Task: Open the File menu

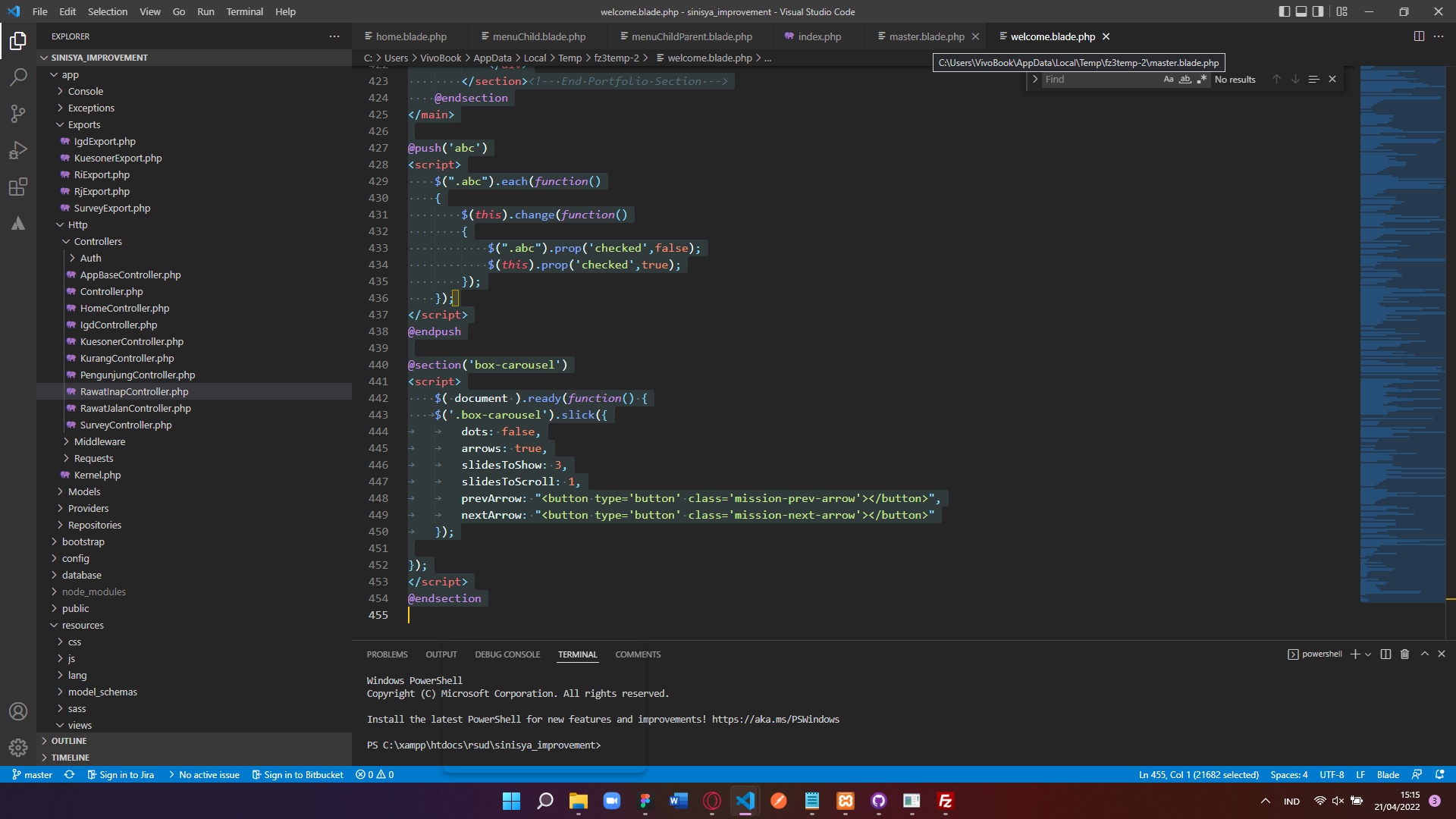Action: click(x=40, y=11)
